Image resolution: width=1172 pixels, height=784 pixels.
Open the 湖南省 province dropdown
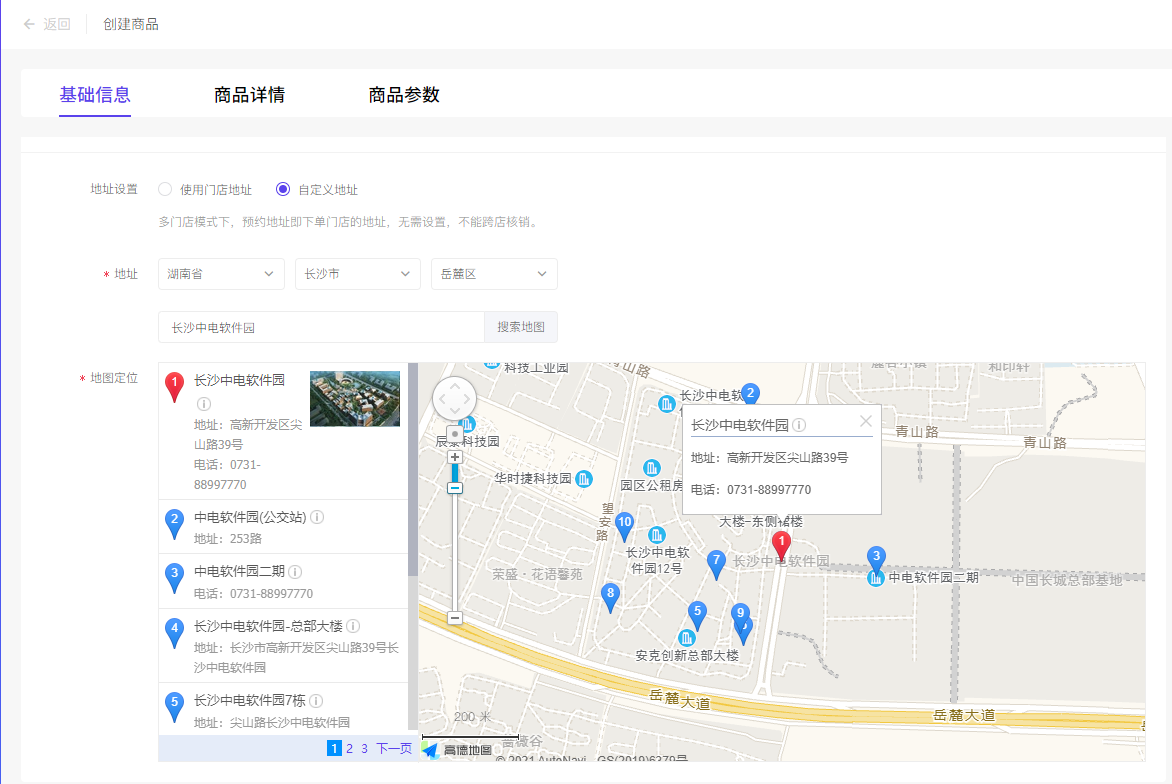coord(221,274)
